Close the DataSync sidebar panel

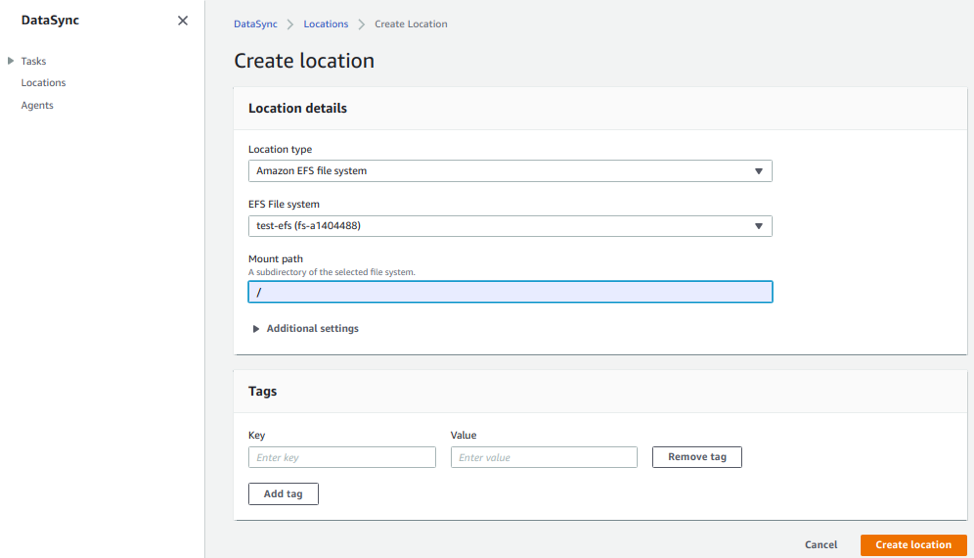click(182, 21)
